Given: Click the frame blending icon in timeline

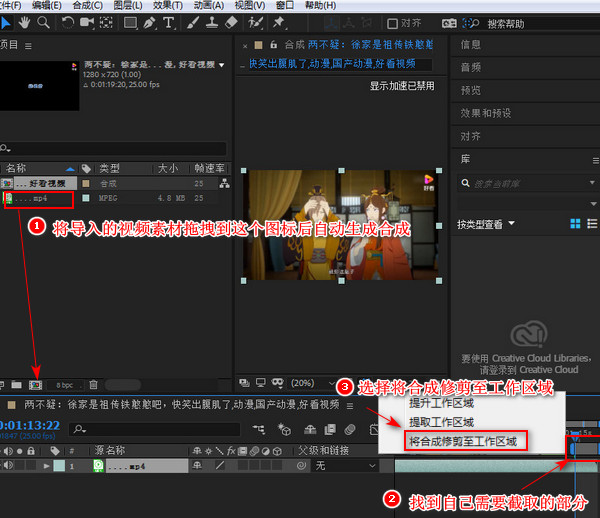Looking at the screenshot, I should click(x=330, y=430).
